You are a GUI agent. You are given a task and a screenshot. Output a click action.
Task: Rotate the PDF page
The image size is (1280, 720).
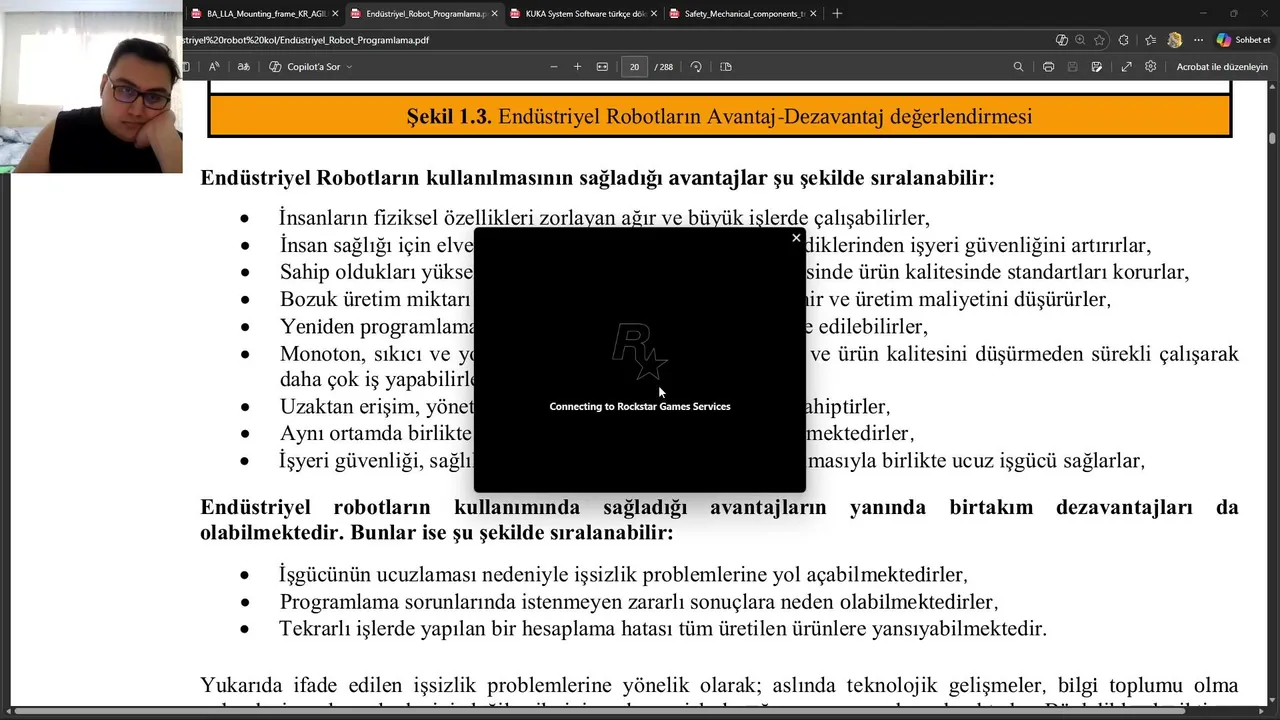[x=696, y=67]
